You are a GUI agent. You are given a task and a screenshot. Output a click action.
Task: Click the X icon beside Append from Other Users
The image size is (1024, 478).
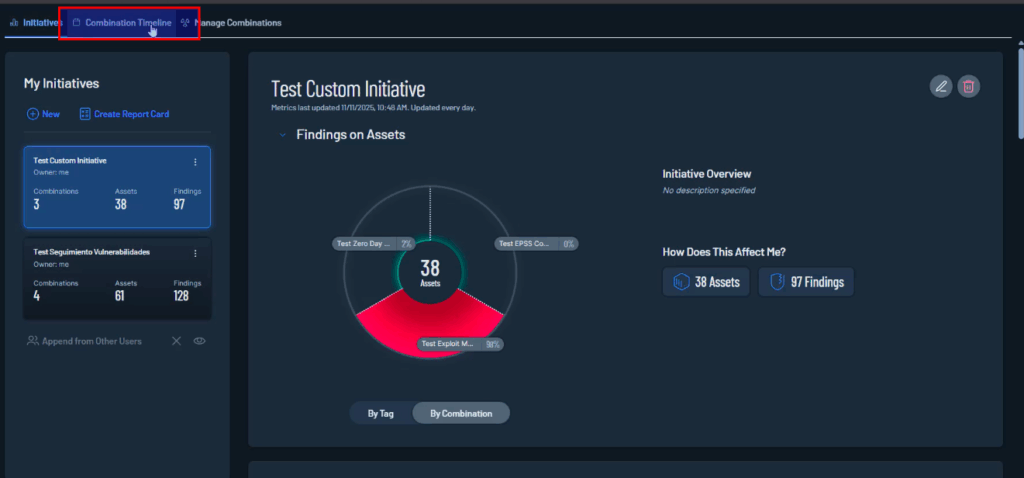pyautogui.click(x=176, y=341)
